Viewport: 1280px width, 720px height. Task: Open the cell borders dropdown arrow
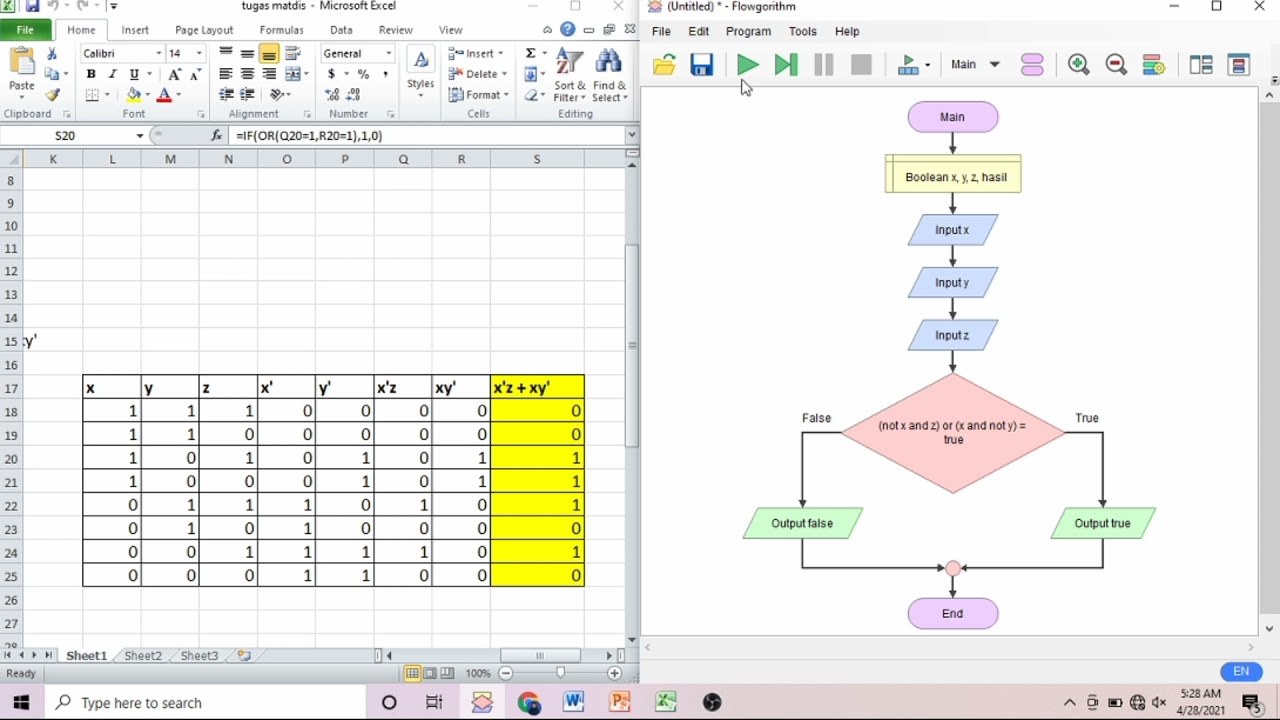107,95
